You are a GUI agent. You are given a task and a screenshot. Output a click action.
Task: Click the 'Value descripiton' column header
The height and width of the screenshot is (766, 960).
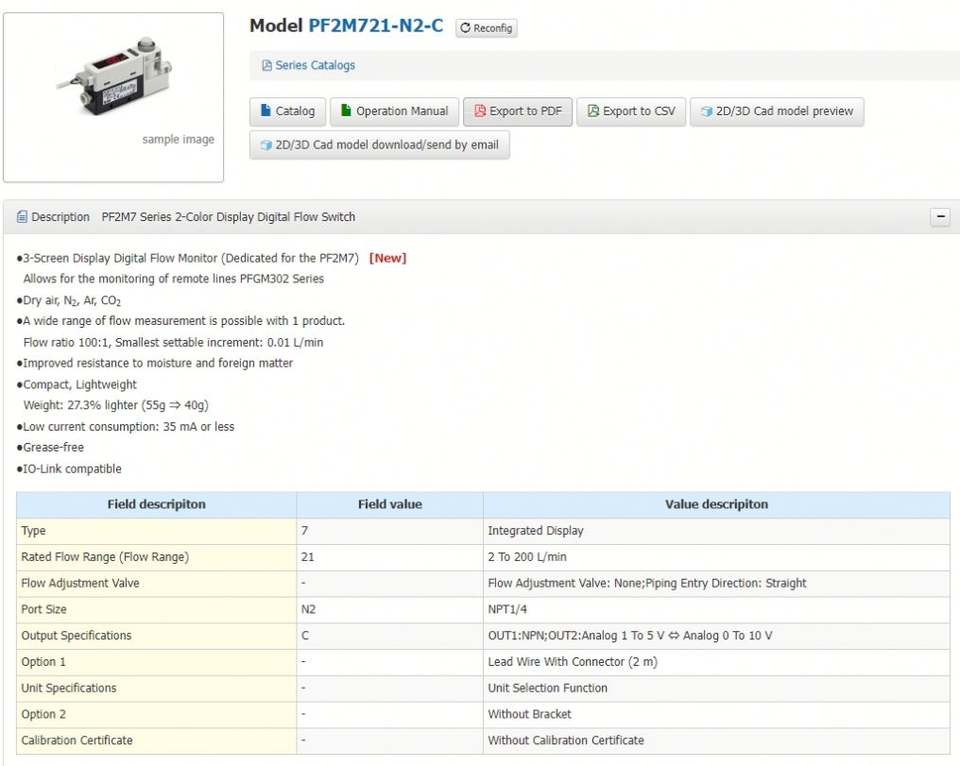click(716, 505)
